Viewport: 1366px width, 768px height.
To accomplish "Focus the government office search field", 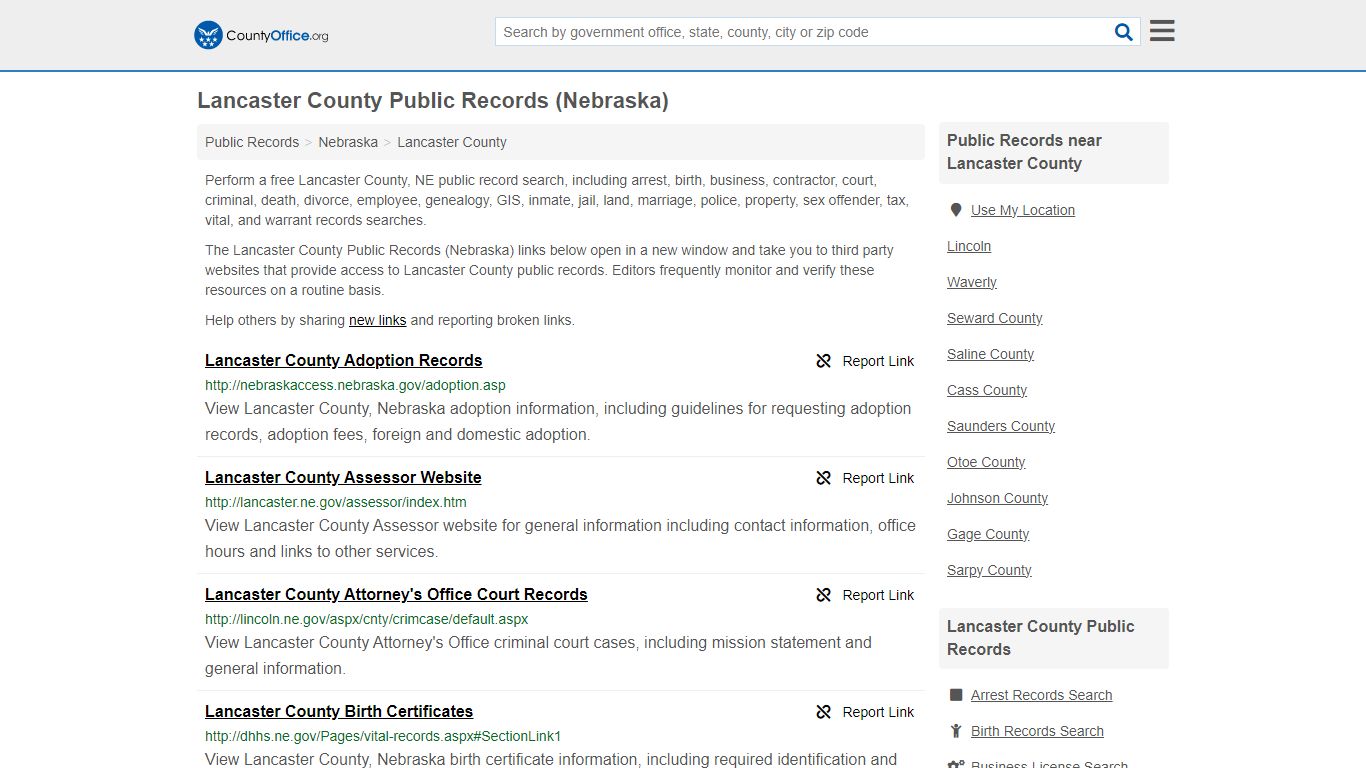I will point(803,32).
